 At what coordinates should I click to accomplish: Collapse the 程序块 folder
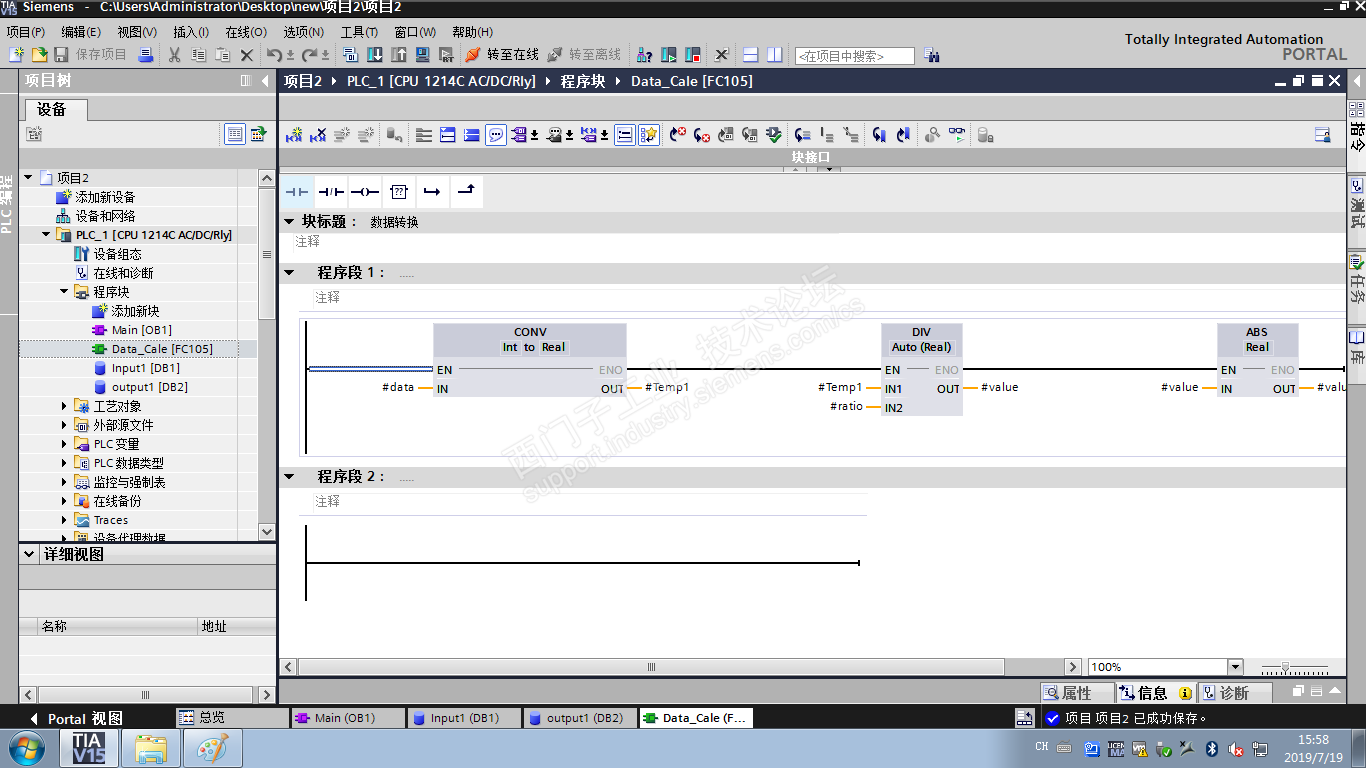pos(65,292)
